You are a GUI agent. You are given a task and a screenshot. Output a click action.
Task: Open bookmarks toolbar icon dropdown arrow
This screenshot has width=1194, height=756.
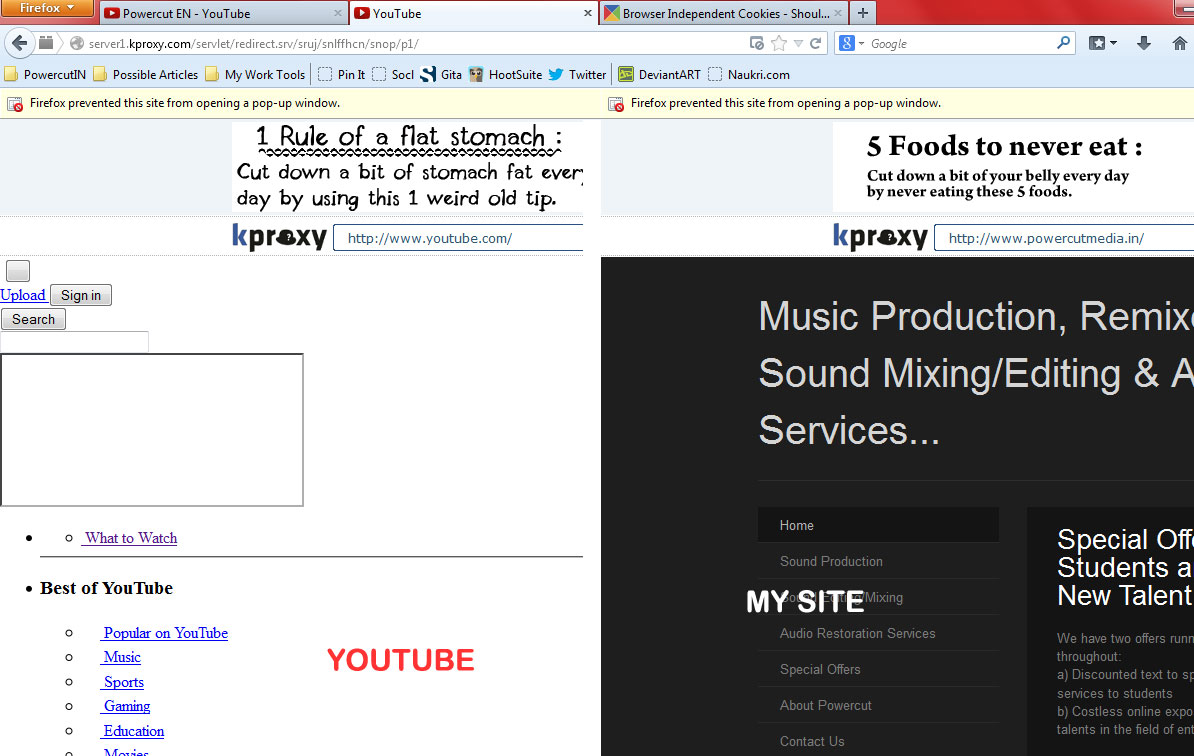[x=1113, y=43]
